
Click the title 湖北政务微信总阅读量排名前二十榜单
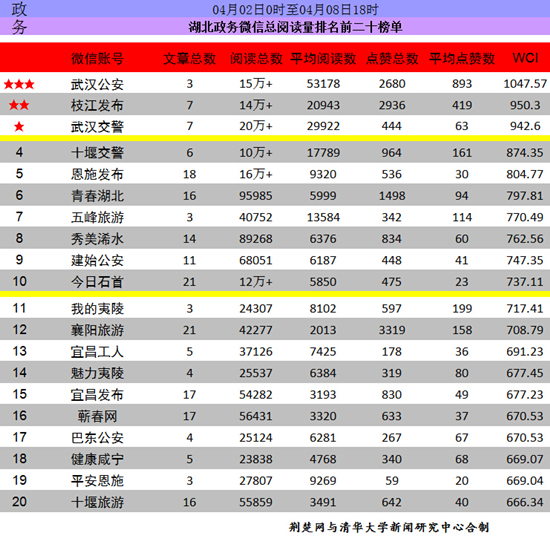coord(295,27)
